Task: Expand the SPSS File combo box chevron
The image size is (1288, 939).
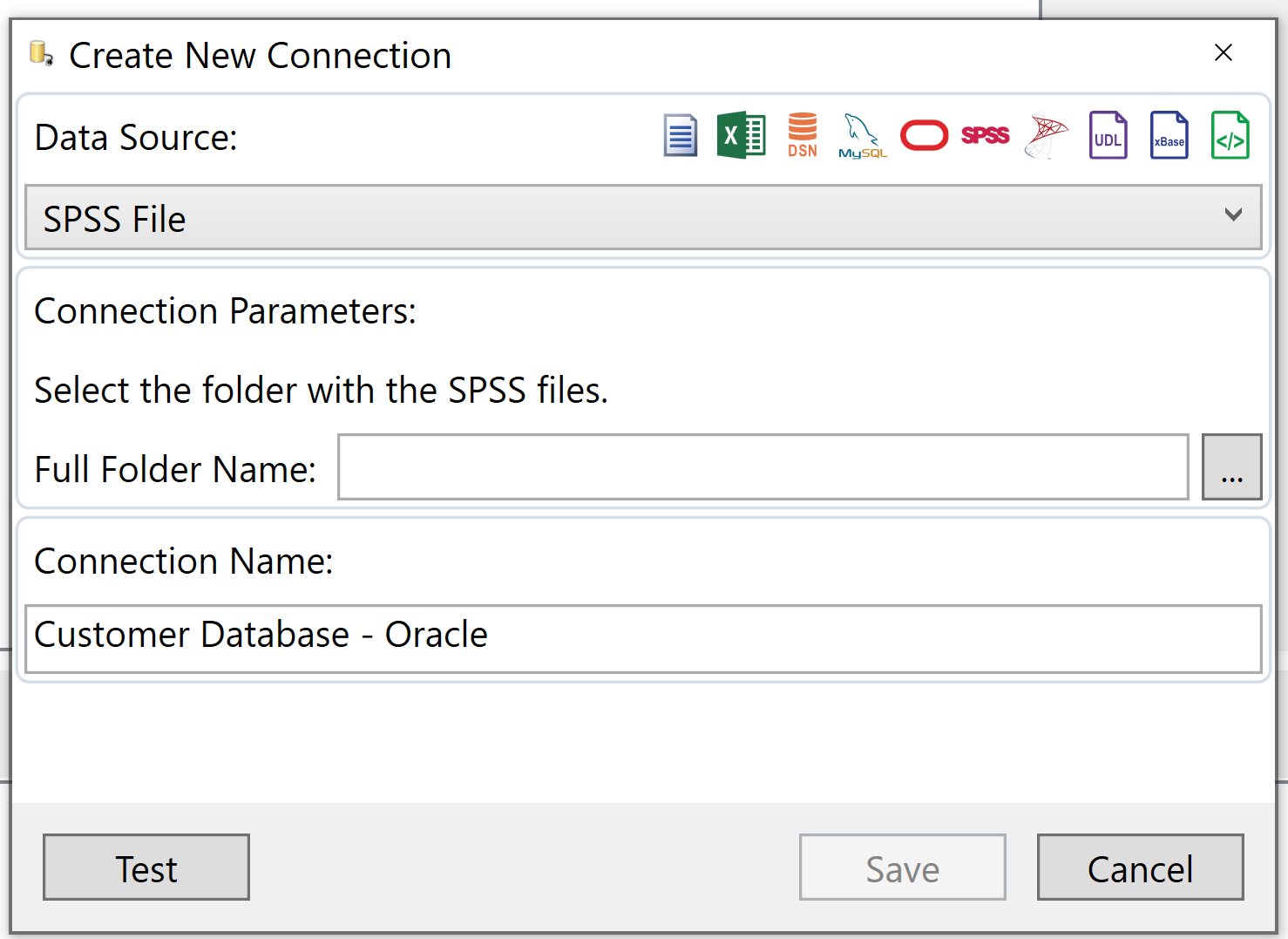Action: point(1232,215)
